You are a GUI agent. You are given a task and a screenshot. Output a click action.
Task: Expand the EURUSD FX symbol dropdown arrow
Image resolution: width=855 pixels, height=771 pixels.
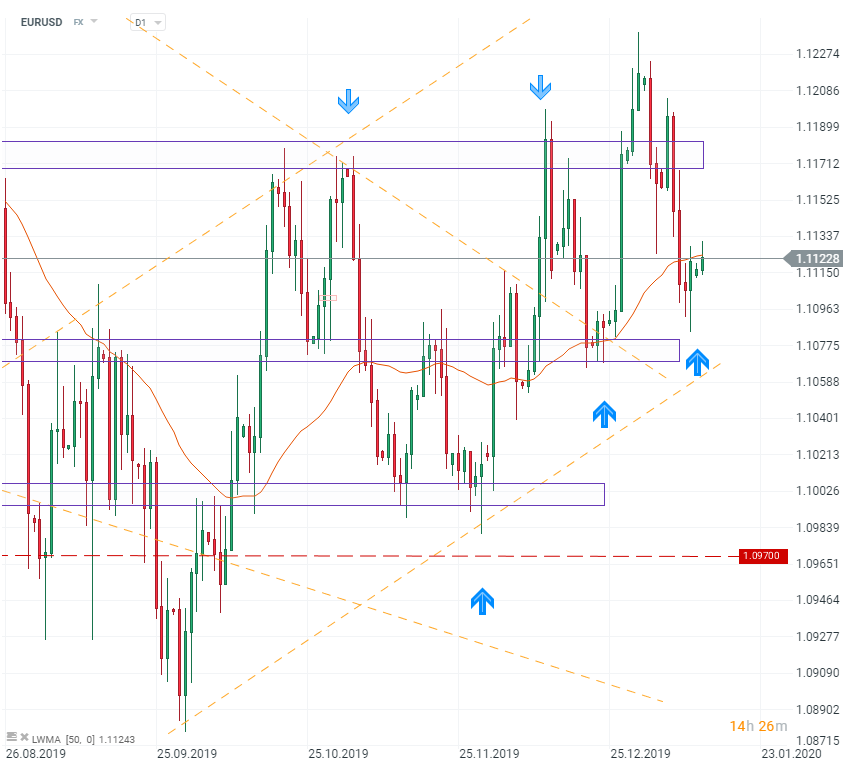(x=94, y=21)
